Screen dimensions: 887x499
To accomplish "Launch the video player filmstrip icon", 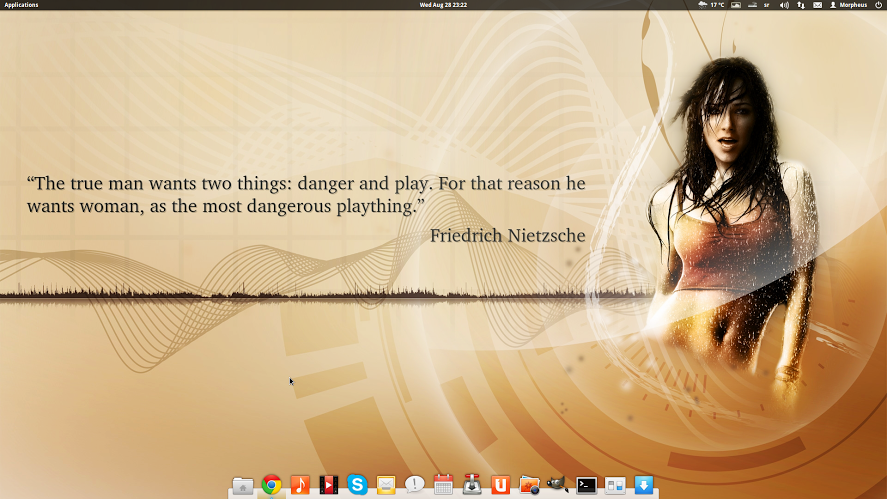I will coord(329,485).
